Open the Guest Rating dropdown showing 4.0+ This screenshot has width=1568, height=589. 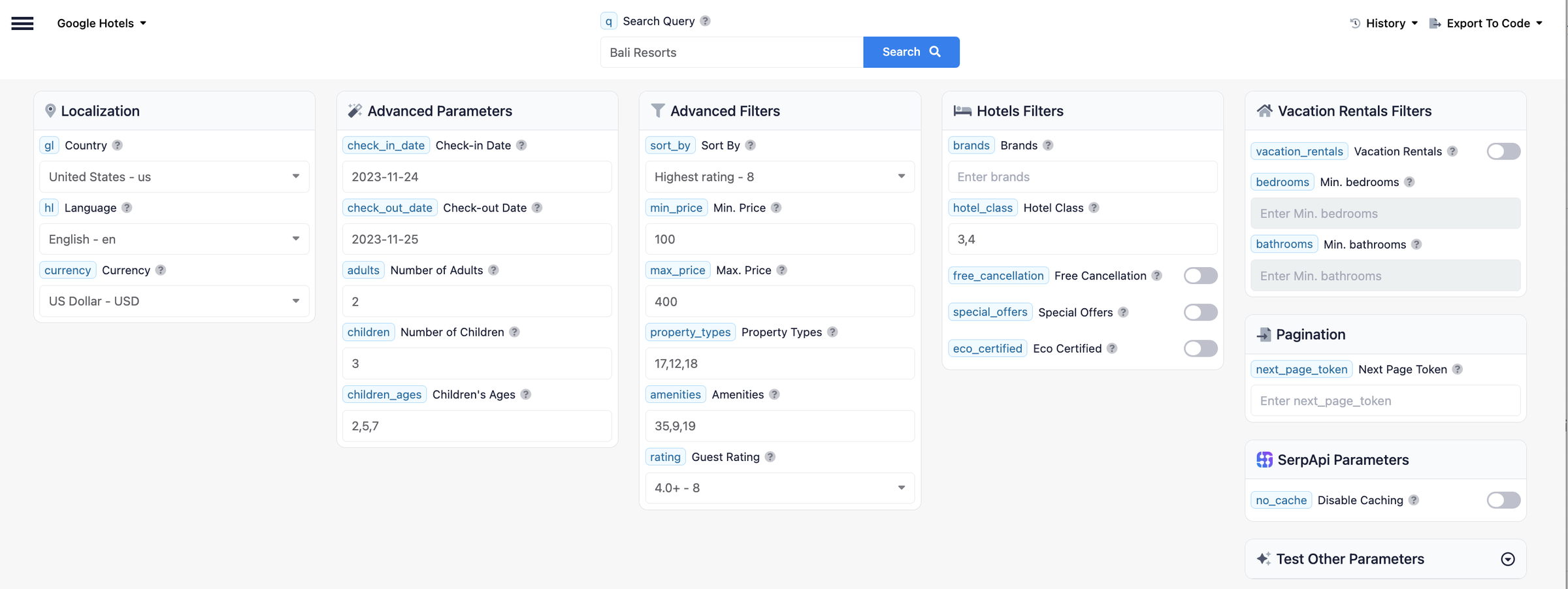pyautogui.click(x=779, y=488)
